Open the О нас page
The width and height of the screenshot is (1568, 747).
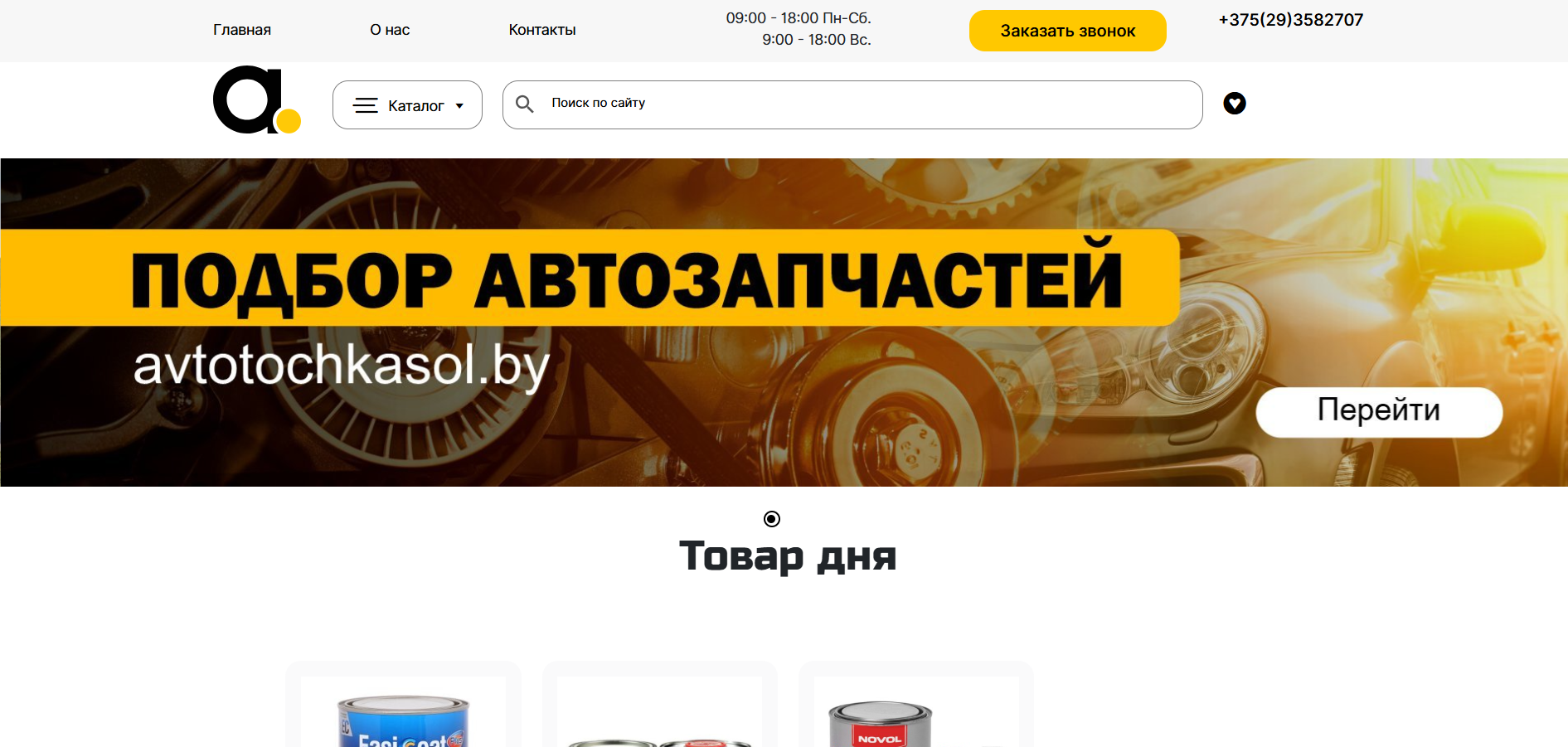(390, 30)
